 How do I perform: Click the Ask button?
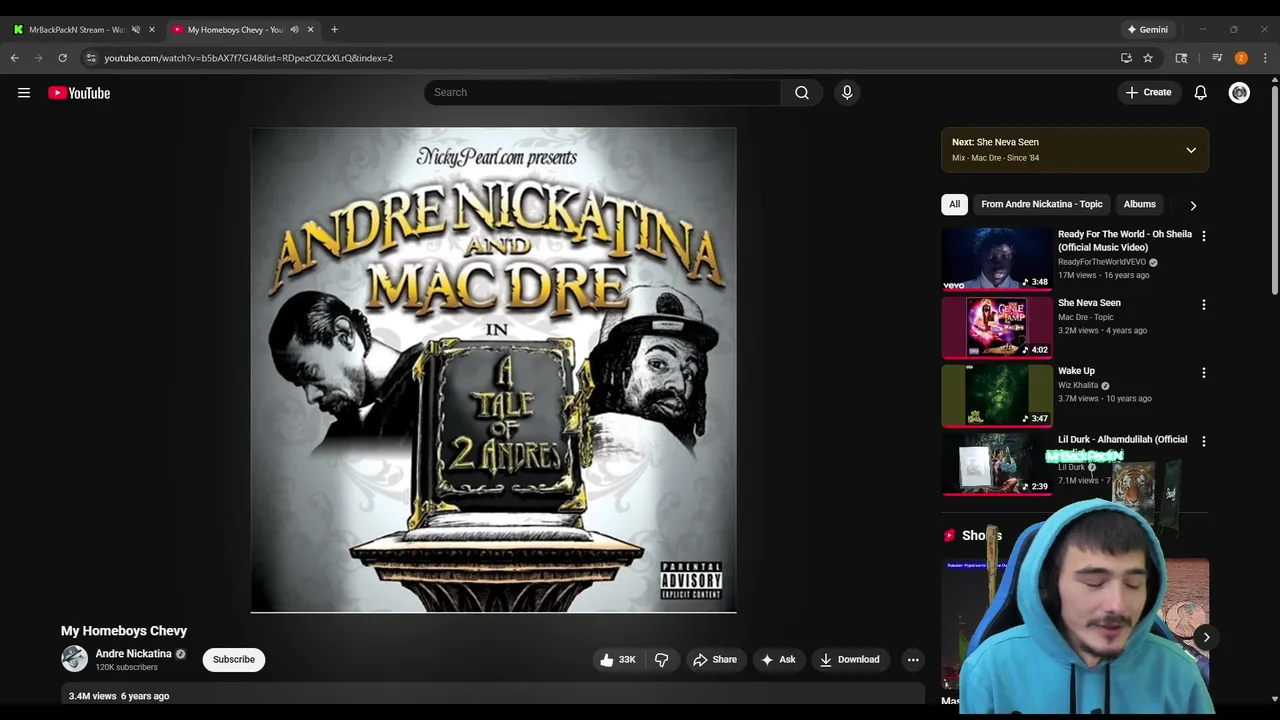coord(778,660)
